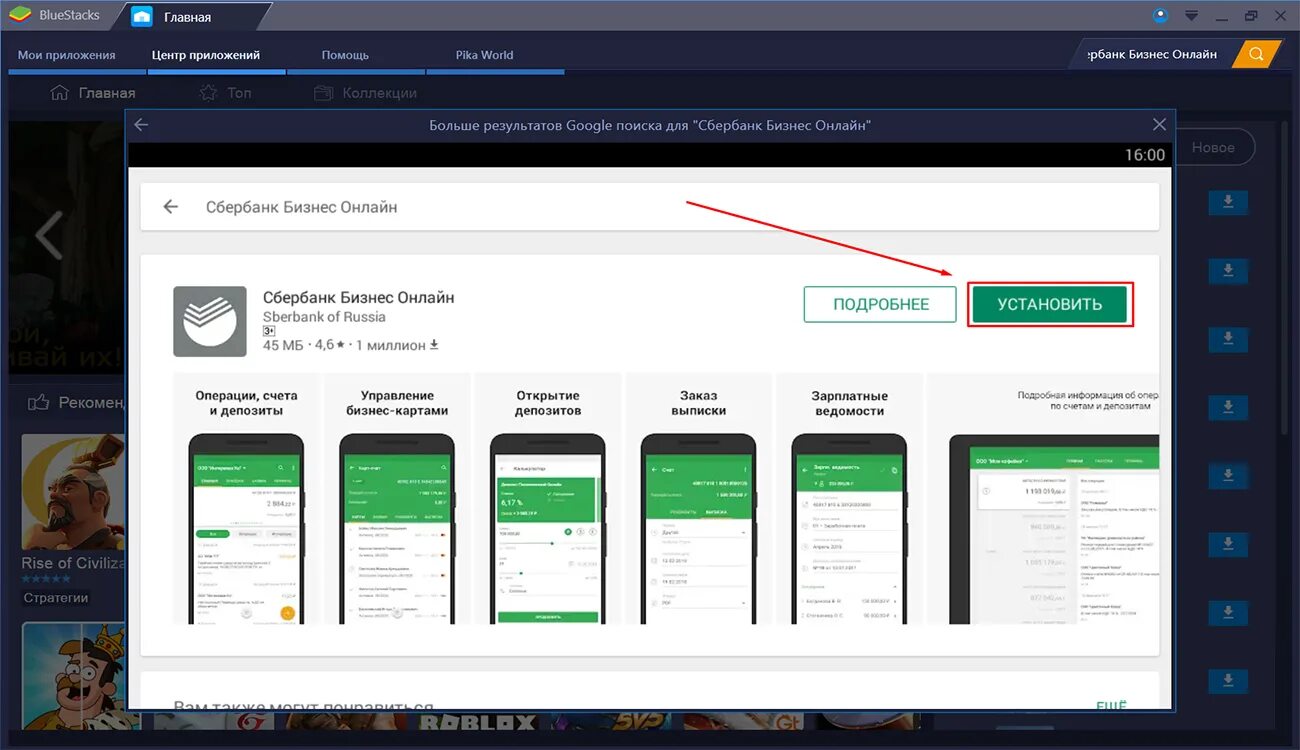Click the carousel previous arrow in background
Screen dimensions: 1300x750
pyautogui.click(x=49, y=236)
